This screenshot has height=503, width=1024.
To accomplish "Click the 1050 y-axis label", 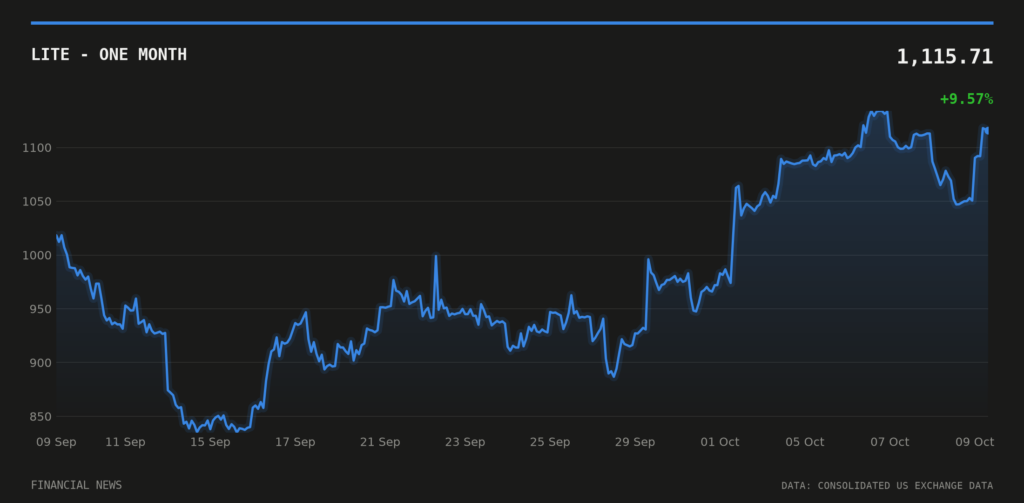I will point(39,202).
